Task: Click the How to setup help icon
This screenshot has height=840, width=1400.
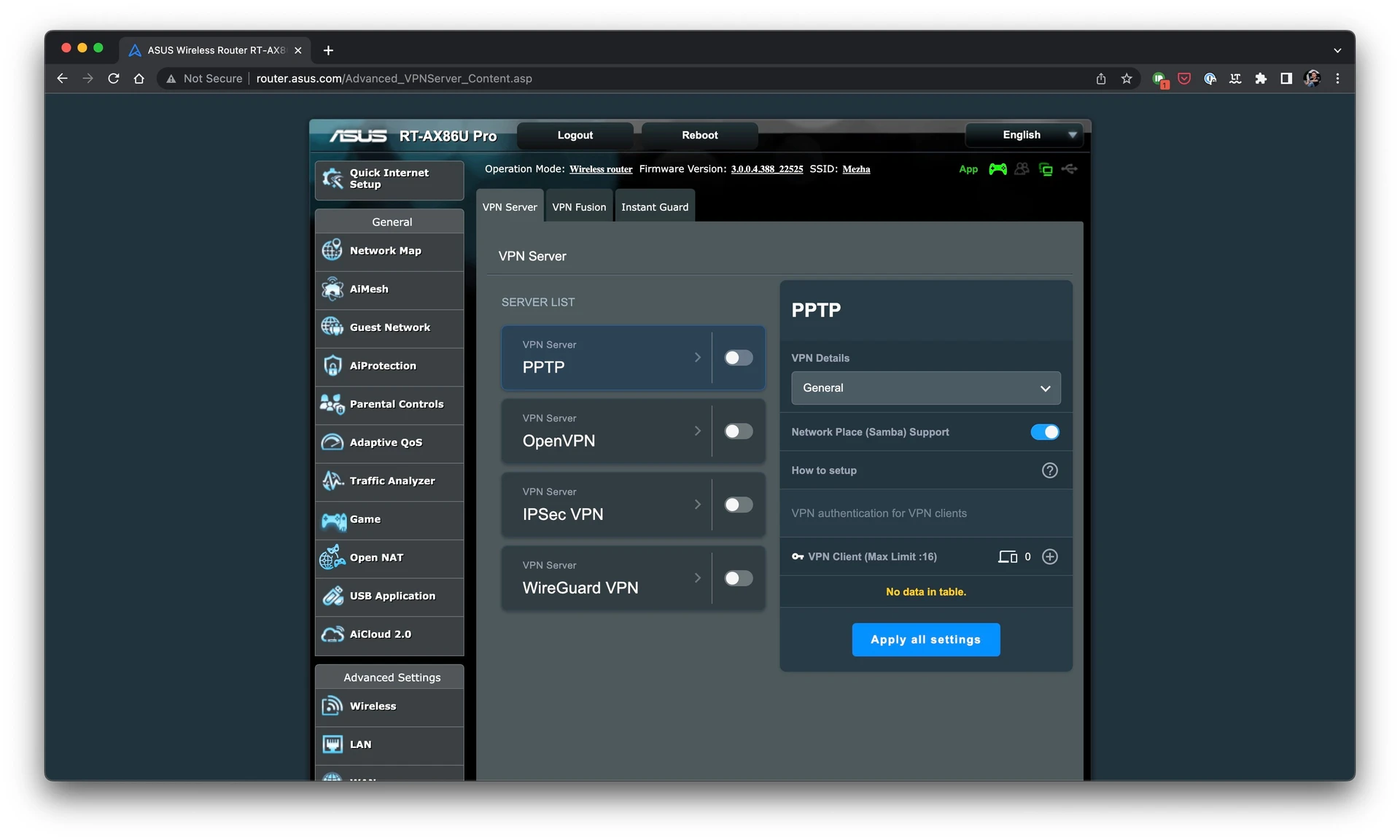Action: pos(1049,470)
